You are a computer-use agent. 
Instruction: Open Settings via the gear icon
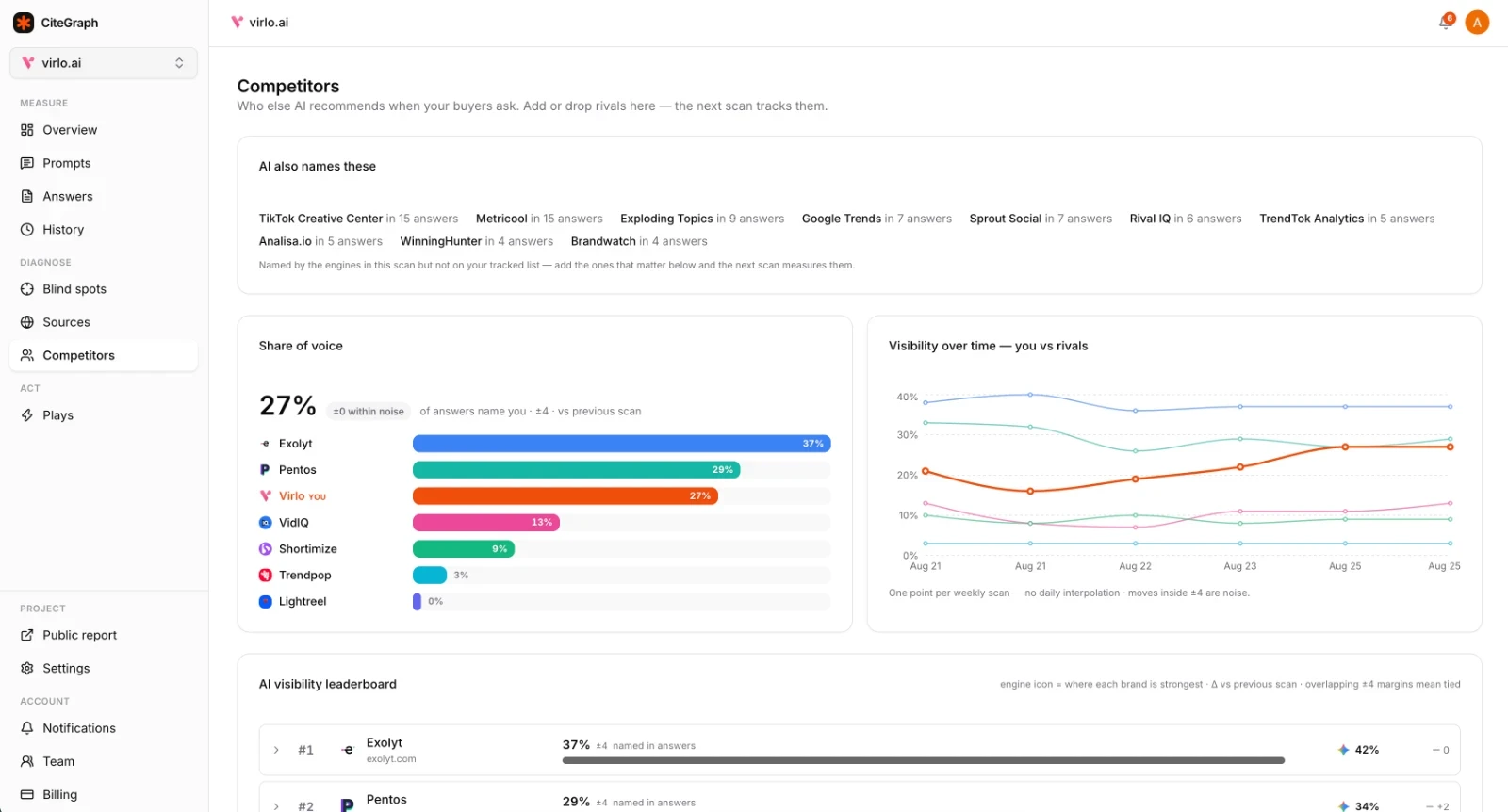27,668
